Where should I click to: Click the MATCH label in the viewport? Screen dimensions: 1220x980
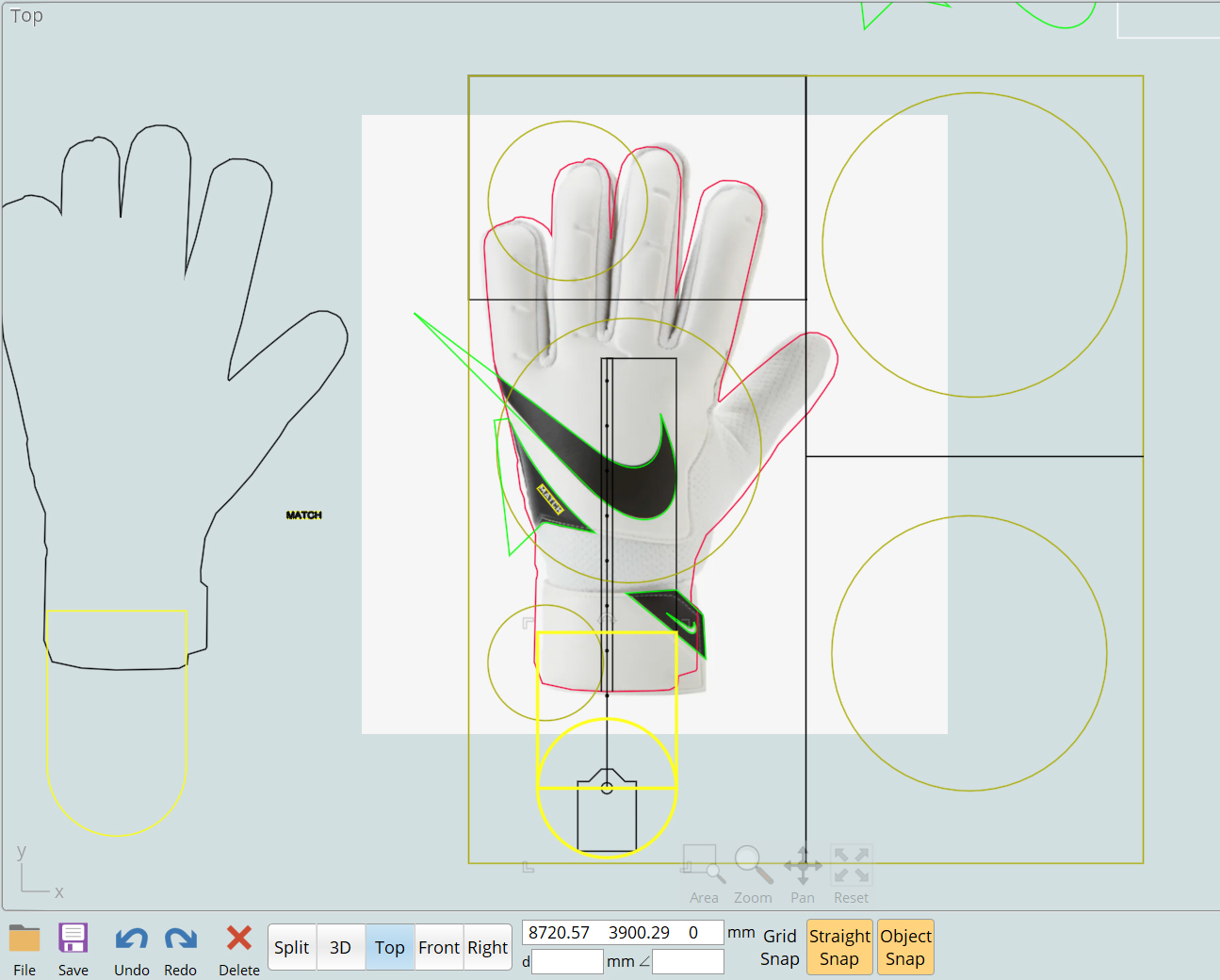pyautogui.click(x=304, y=515)
